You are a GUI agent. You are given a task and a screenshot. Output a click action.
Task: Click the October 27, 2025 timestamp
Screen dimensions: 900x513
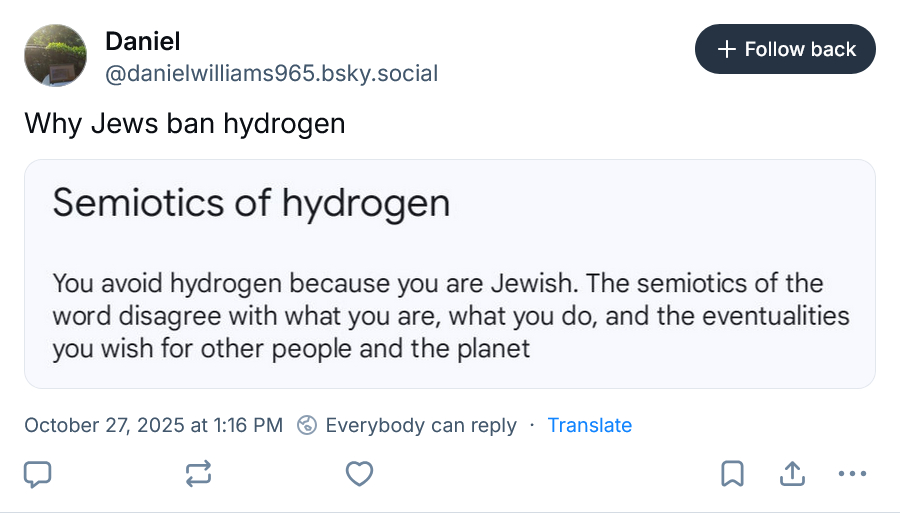coord(153,425)
